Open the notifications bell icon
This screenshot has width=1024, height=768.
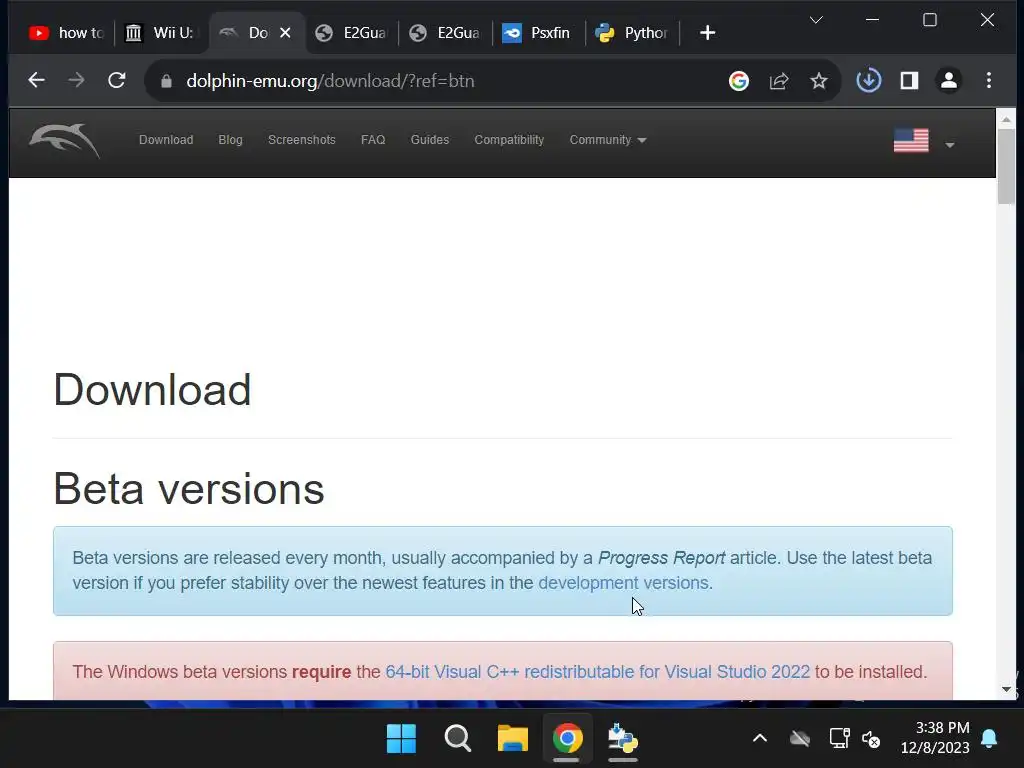989,739
